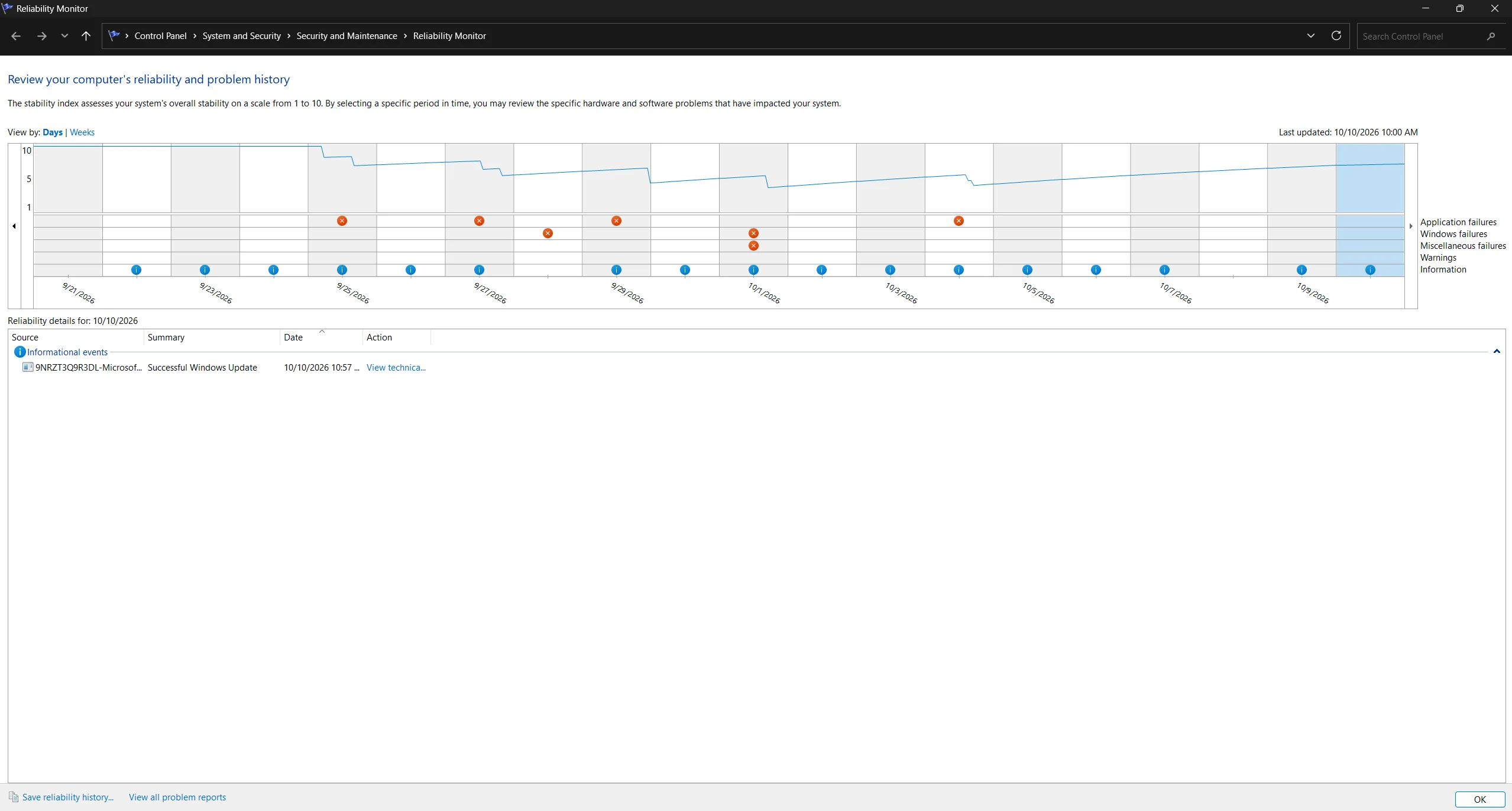1512x811 pixels.
Task: Click application failure icon for 10/4/2026
Action: tap(959, 221)
